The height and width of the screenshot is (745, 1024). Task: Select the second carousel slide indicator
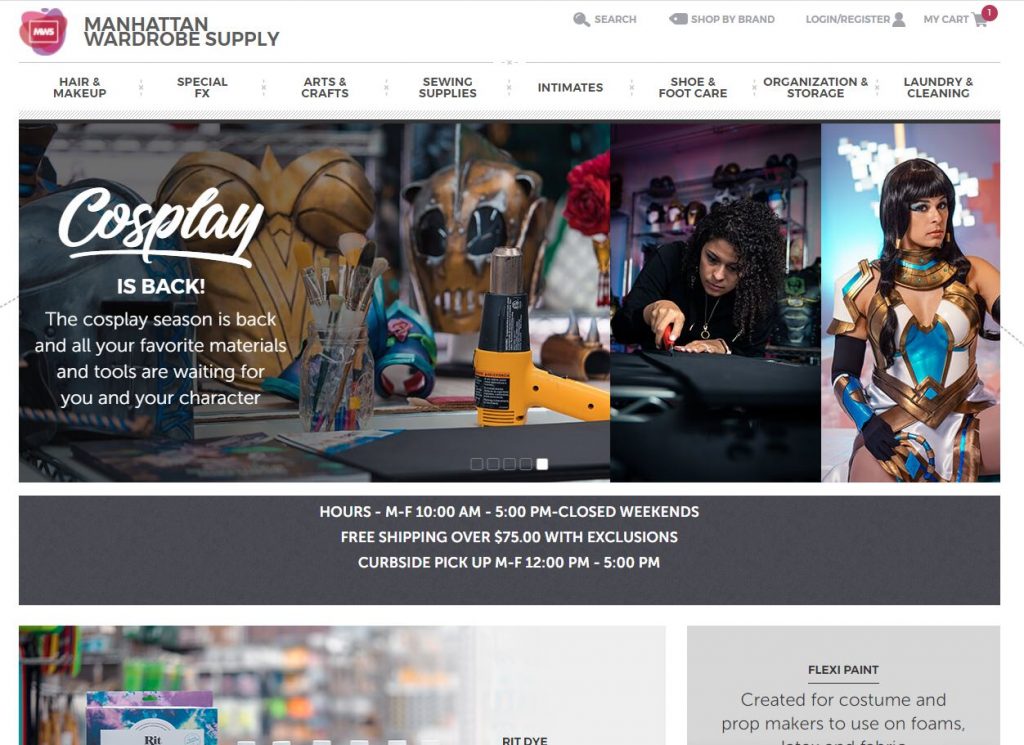coord(493,464)
